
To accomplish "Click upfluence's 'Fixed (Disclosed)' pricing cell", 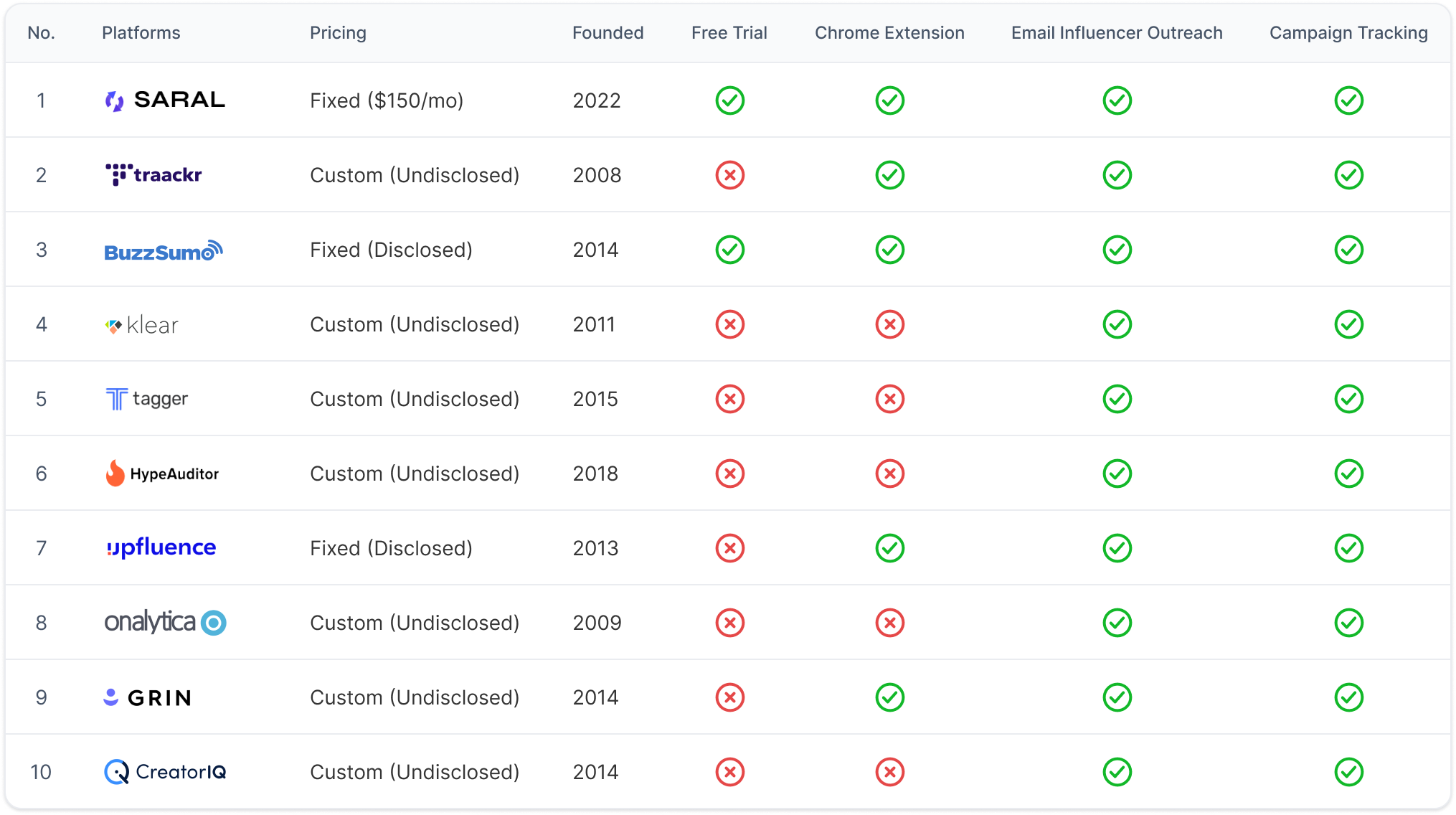I will [391, 548].
